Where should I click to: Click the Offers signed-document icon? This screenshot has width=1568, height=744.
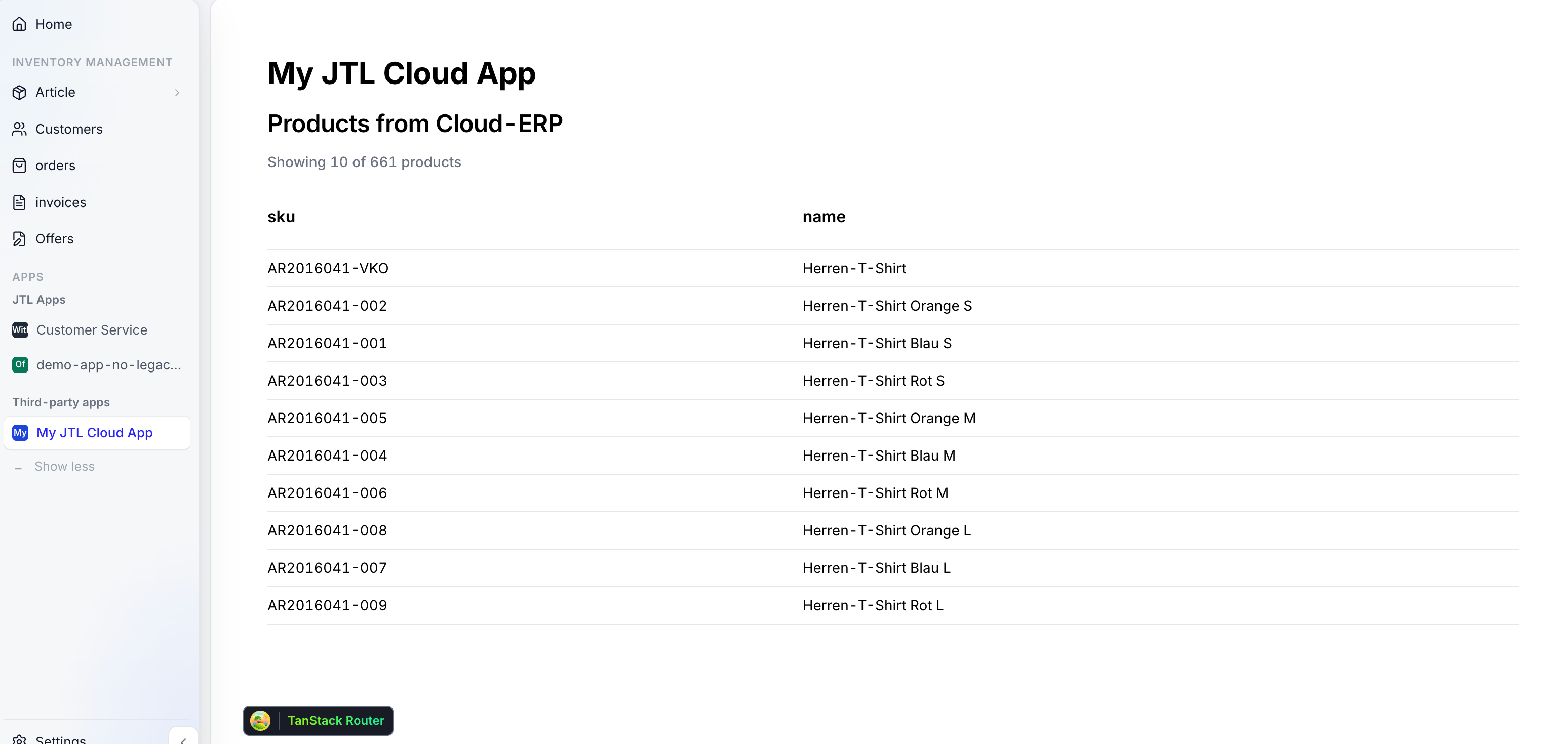tap(19, 239)
